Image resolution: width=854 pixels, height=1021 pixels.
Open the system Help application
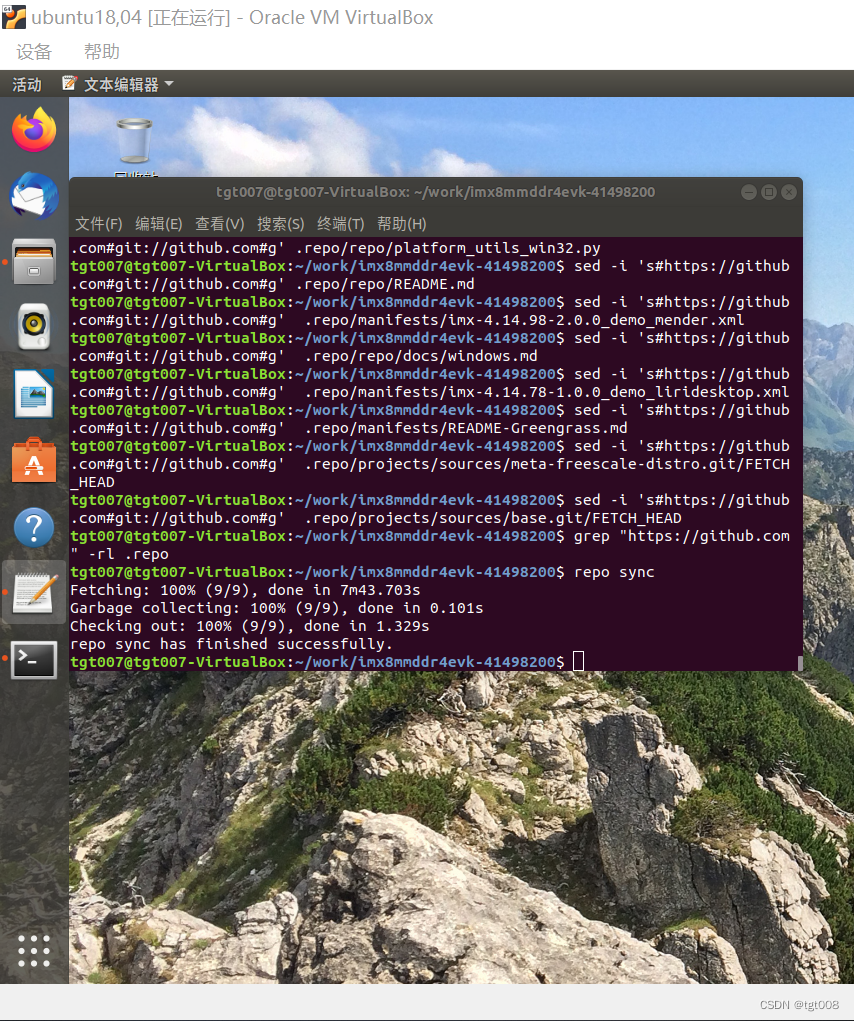(34, 526)
